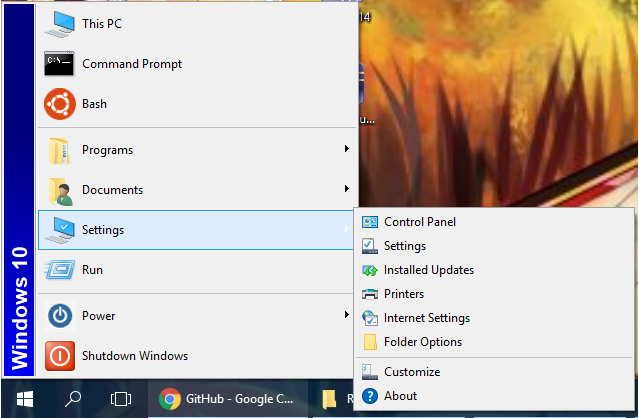Open taskbar search magnifier
The width and height of the screenshot is (639, 418).
[x=73, y=399]
